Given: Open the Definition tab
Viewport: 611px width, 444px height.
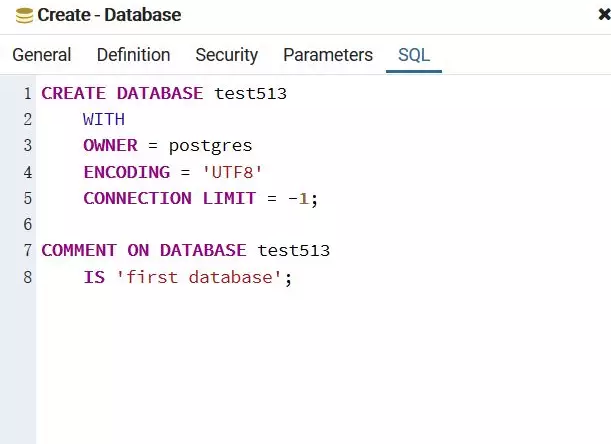Looking at the screenshot, I should tap(133, 55).
